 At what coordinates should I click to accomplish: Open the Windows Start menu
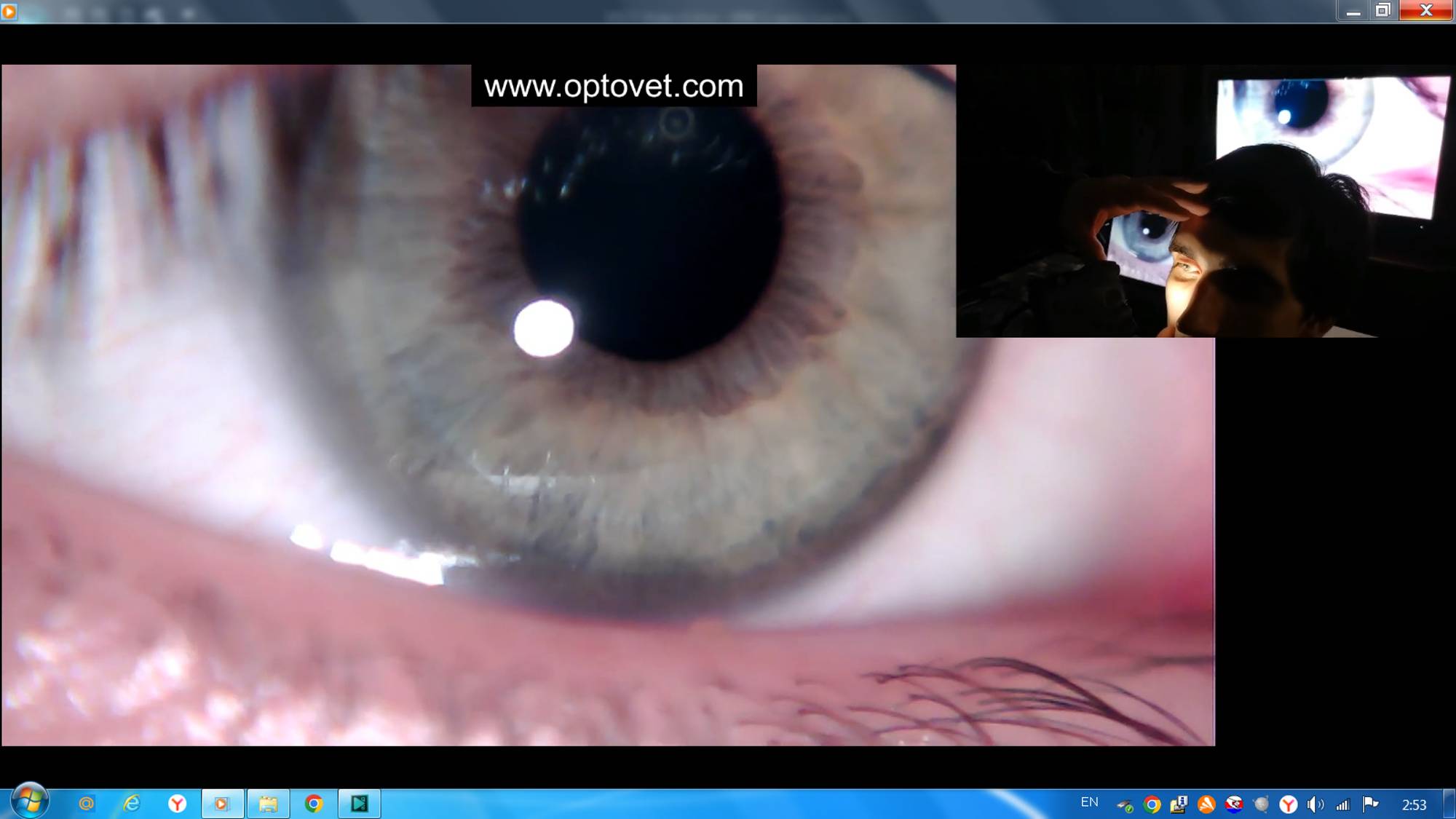pyautogui.click(x=29, y=802)
